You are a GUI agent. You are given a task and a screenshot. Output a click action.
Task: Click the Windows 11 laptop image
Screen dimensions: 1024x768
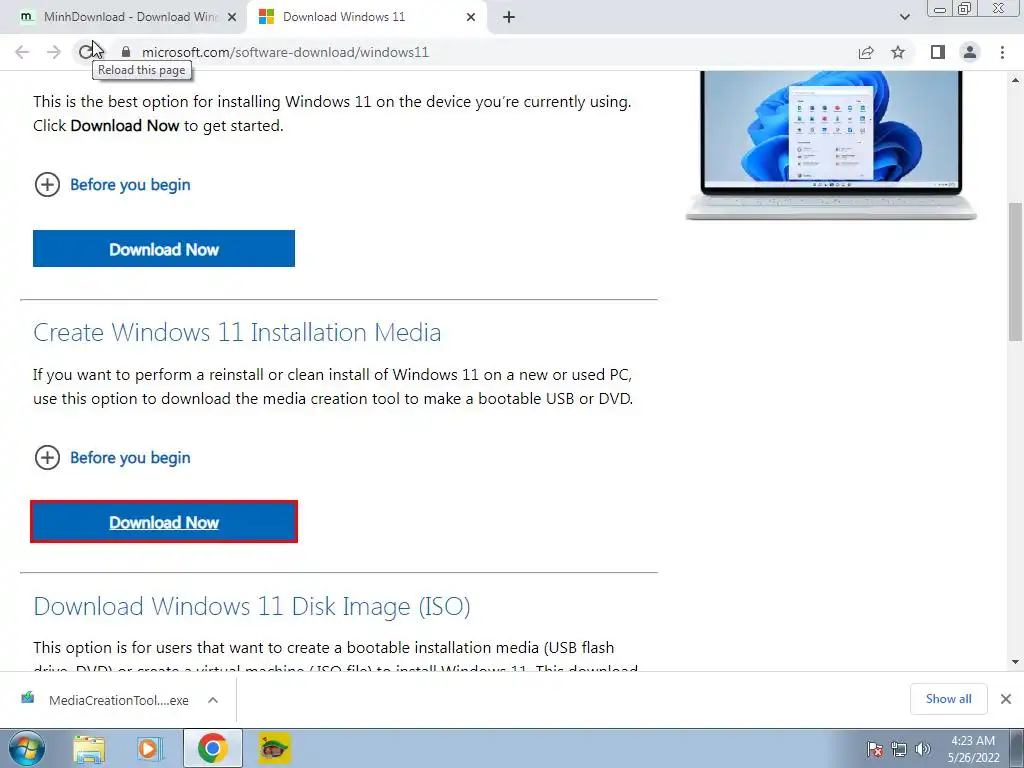point(831,146)
